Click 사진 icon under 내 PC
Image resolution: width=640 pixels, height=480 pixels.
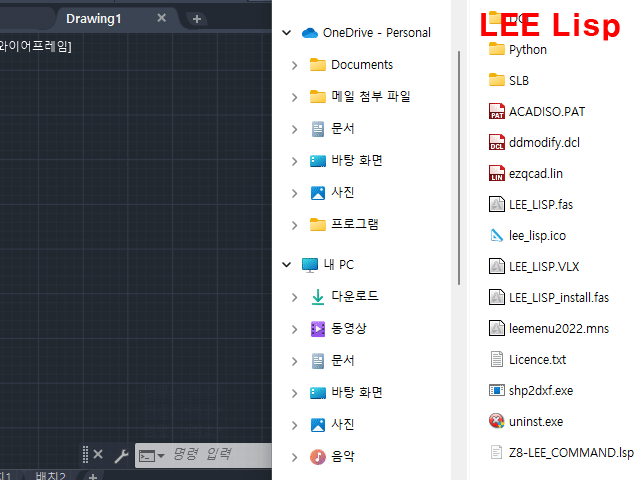318,425
